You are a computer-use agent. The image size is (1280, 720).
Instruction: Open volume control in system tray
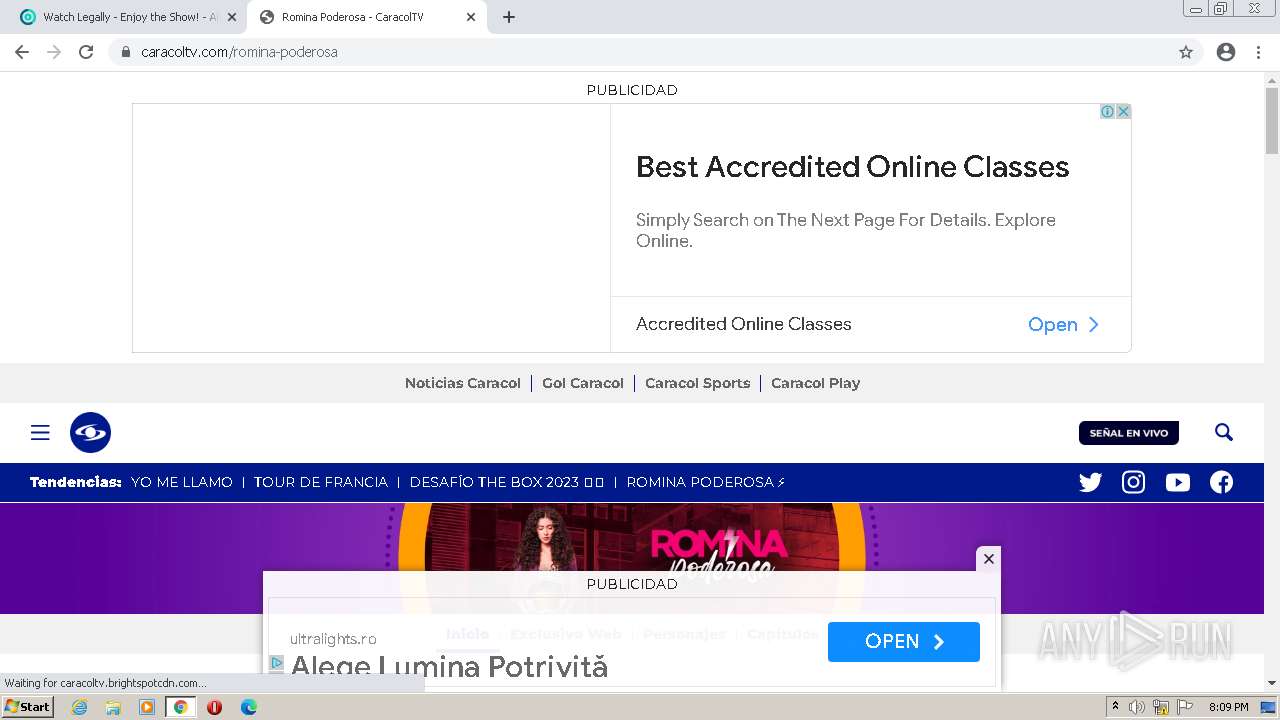[1137, 707]
